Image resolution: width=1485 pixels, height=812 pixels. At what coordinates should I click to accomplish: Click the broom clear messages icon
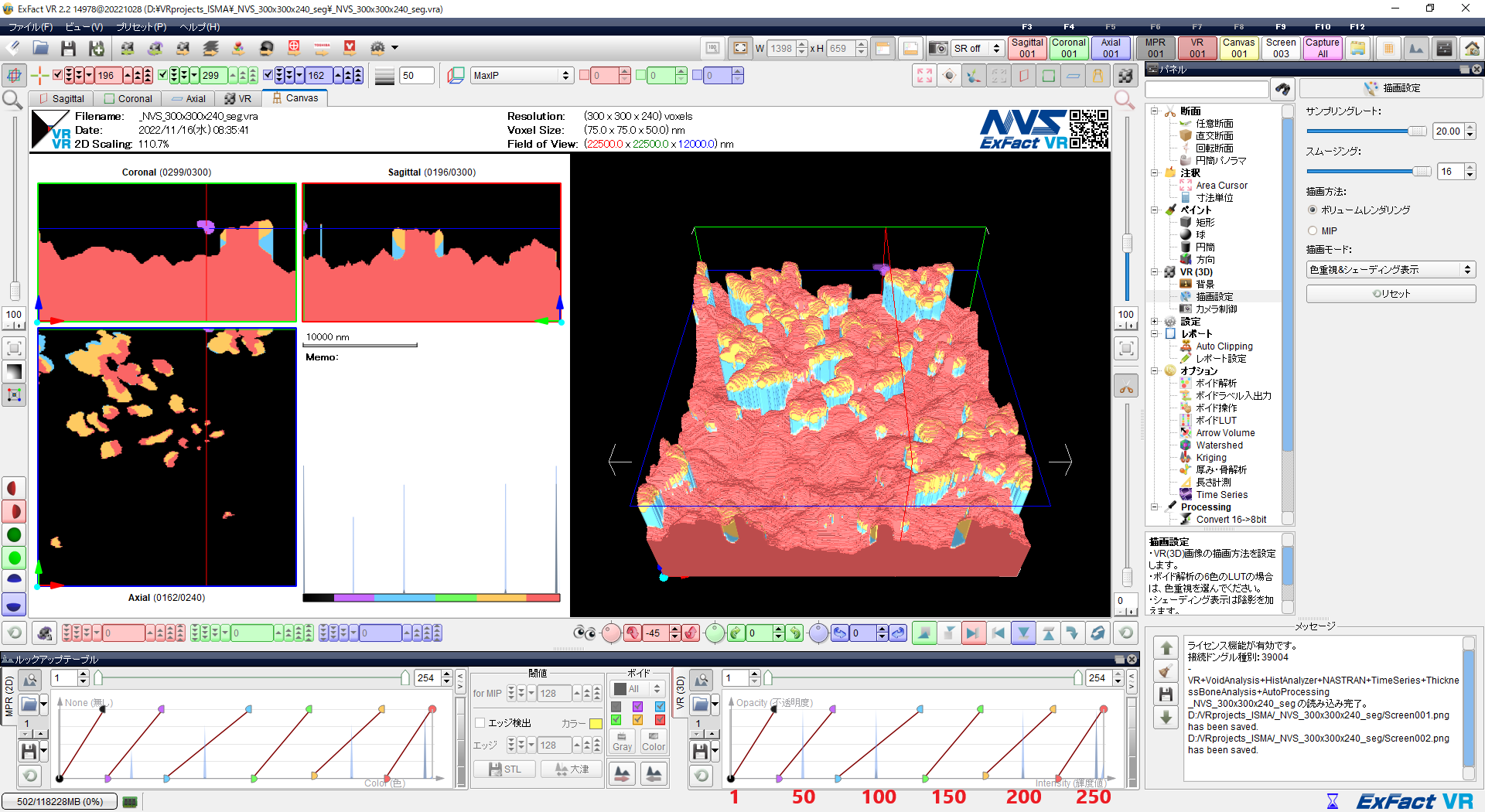[1166, 670]
